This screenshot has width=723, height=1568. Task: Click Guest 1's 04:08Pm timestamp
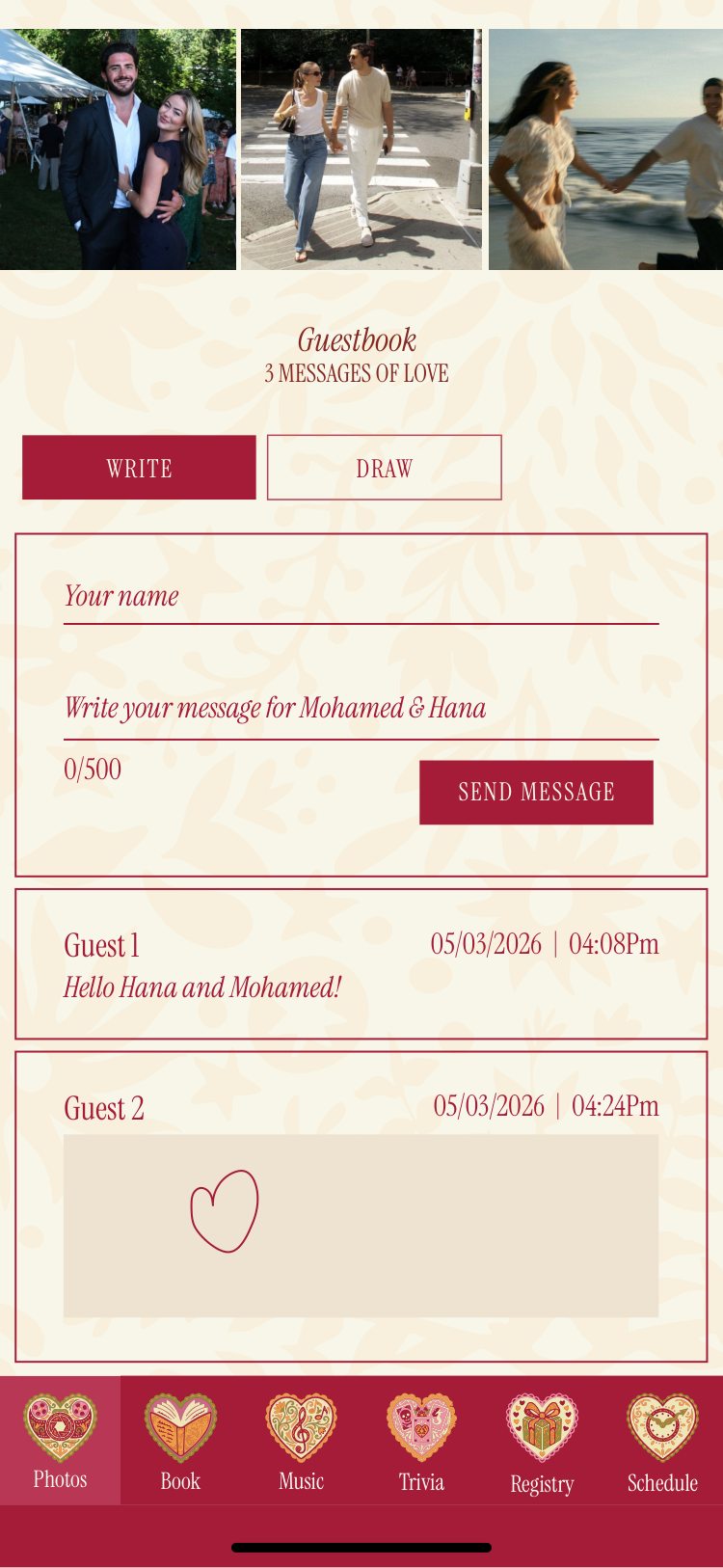(x=613, y=944)
